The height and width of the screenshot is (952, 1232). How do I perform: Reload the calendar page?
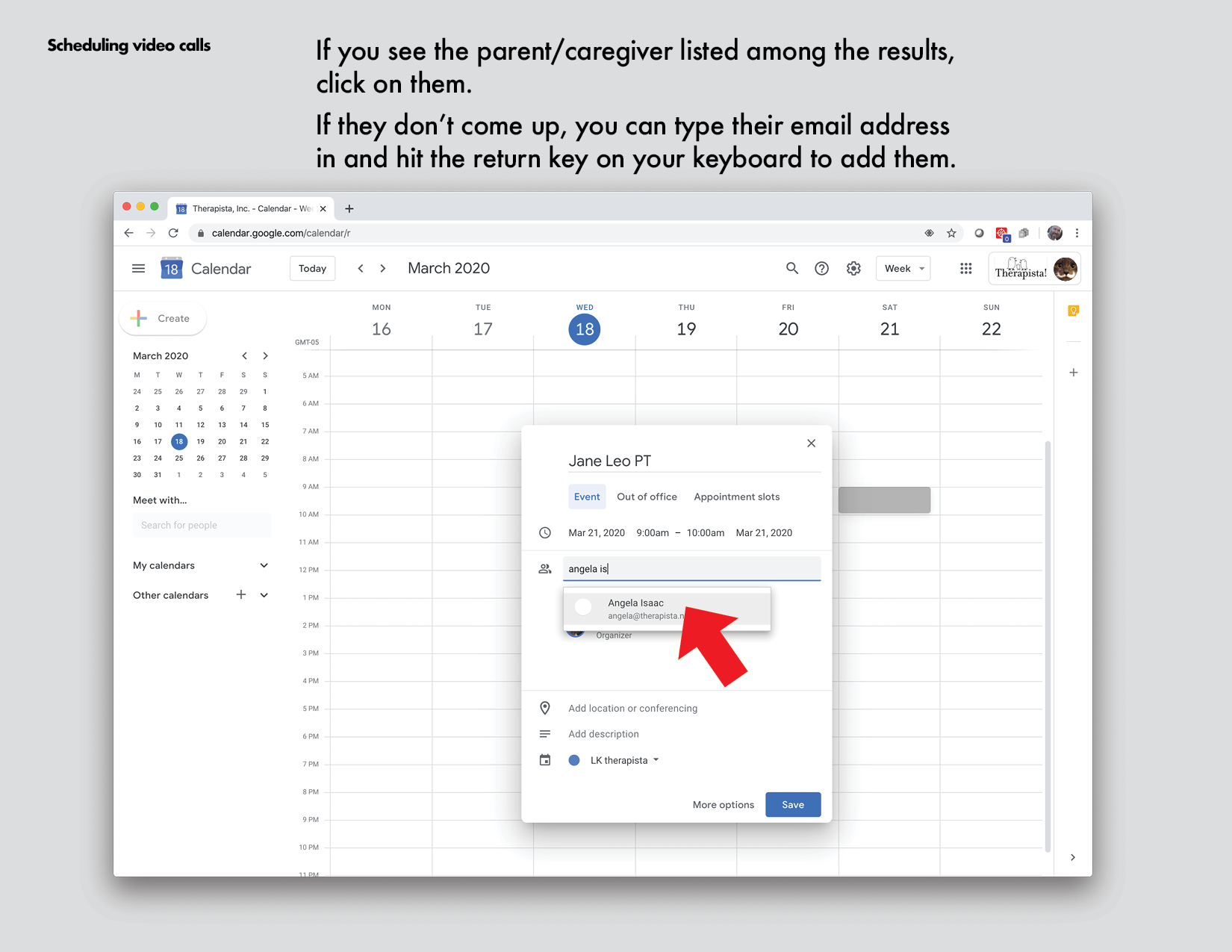click(x=173, y=233)
